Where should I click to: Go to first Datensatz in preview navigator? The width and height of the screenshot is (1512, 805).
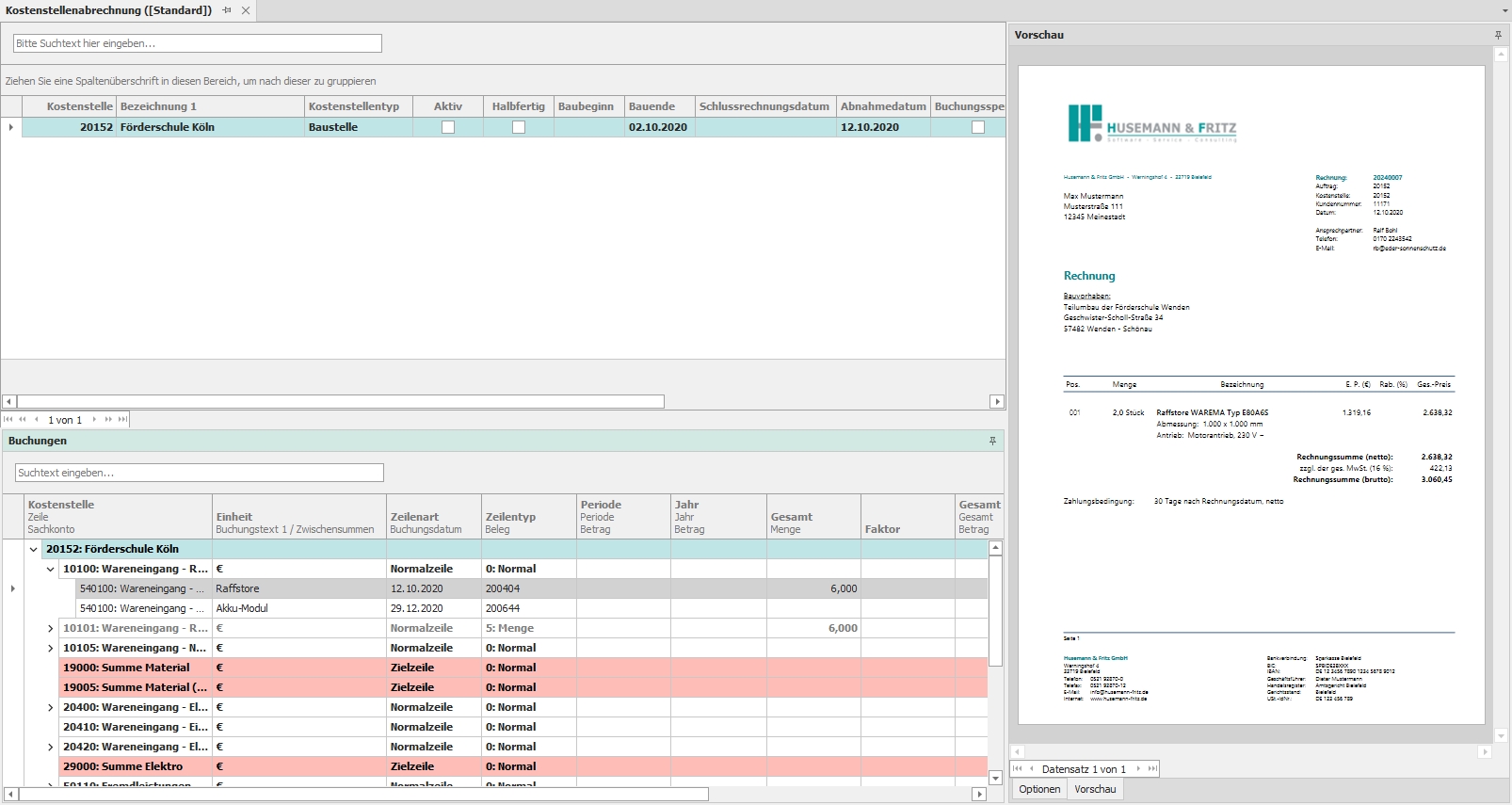[x=1018, y=769]
